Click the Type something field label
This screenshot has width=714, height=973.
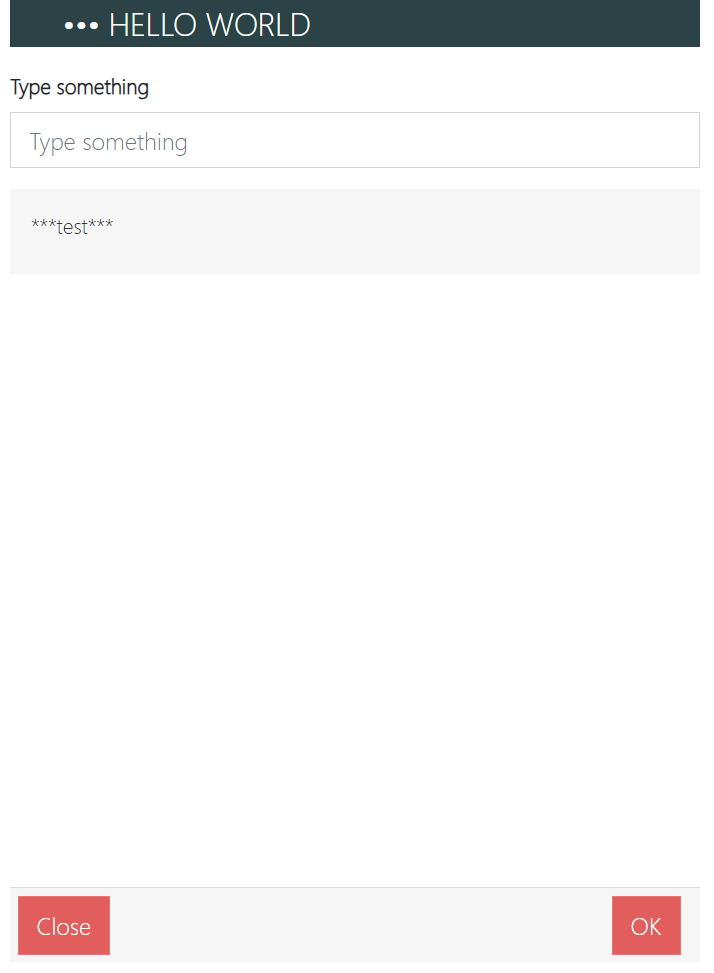[x=79, y=88]
